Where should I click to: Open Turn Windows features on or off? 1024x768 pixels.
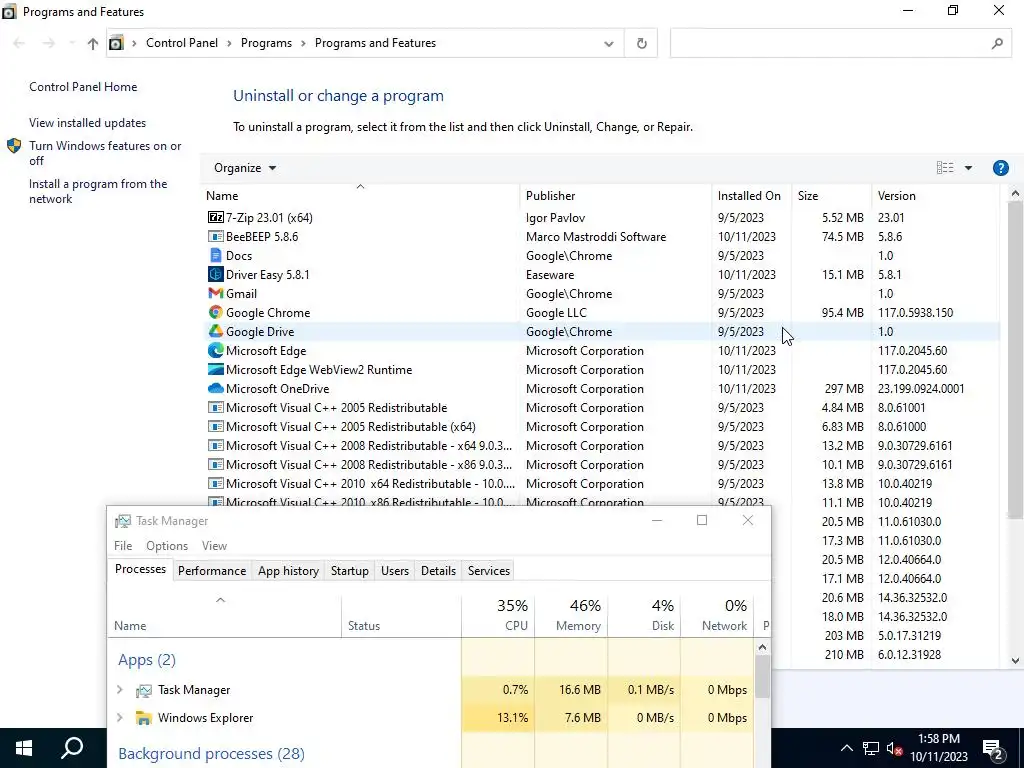coord(105,153)
